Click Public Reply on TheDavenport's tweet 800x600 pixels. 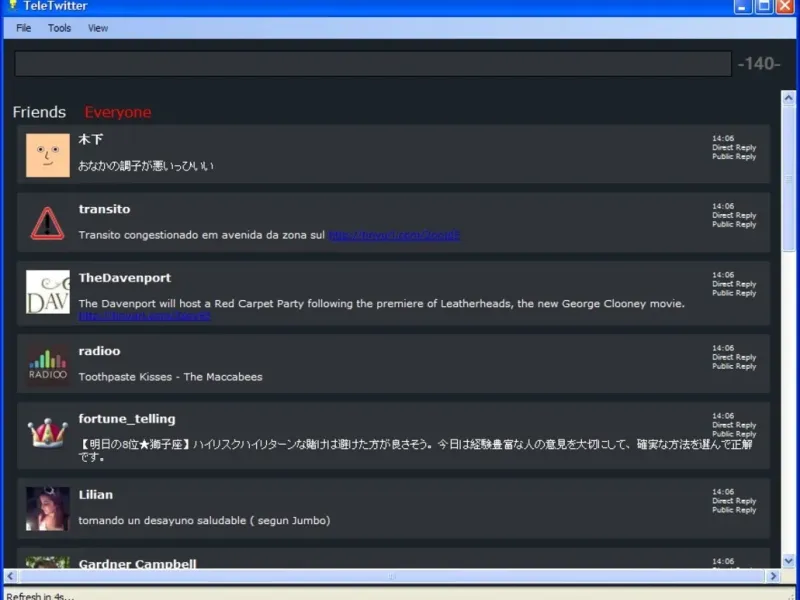coord(734,293)
